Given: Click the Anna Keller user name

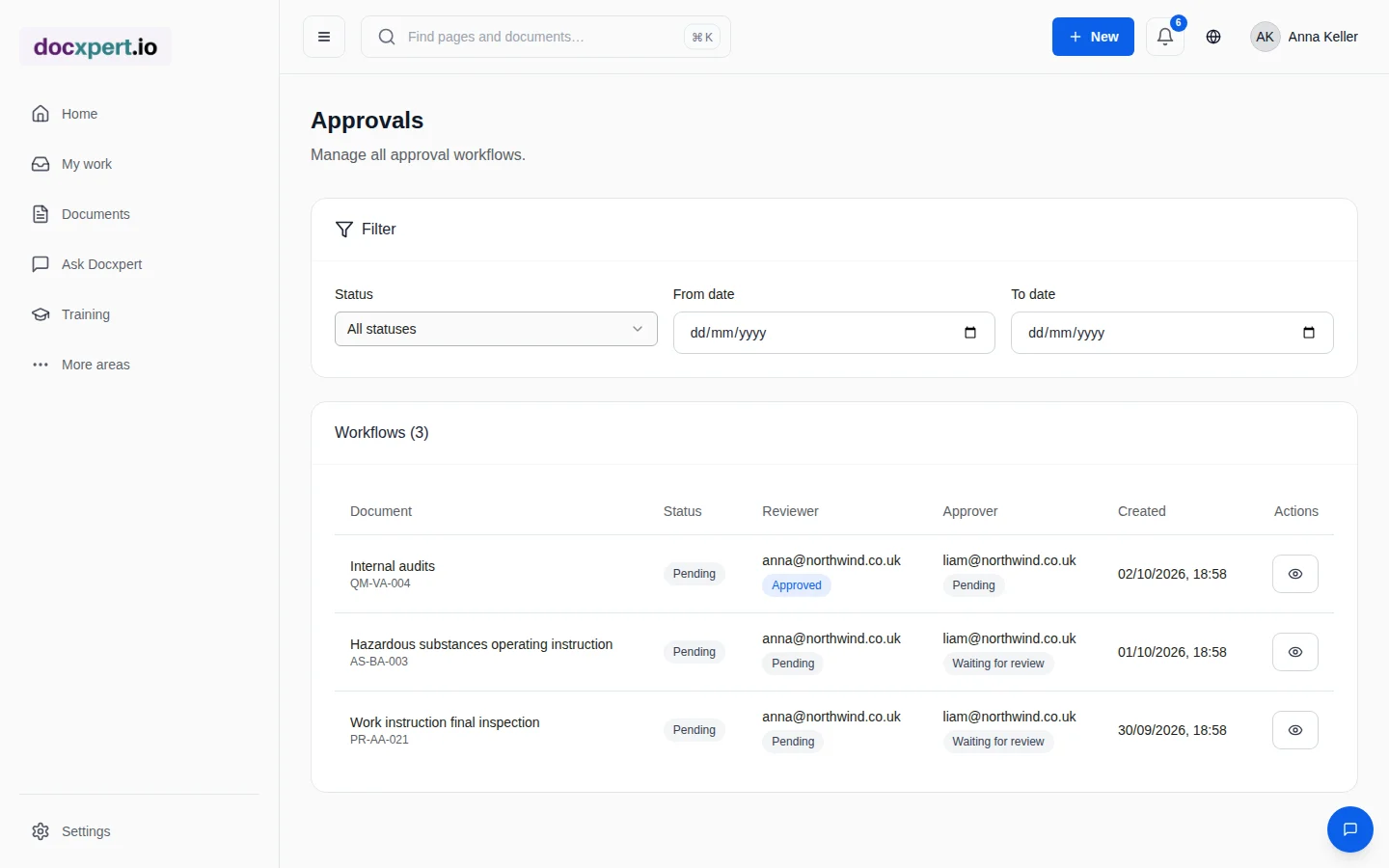Looking at the screenshot, I should [x=1322, y=37].
